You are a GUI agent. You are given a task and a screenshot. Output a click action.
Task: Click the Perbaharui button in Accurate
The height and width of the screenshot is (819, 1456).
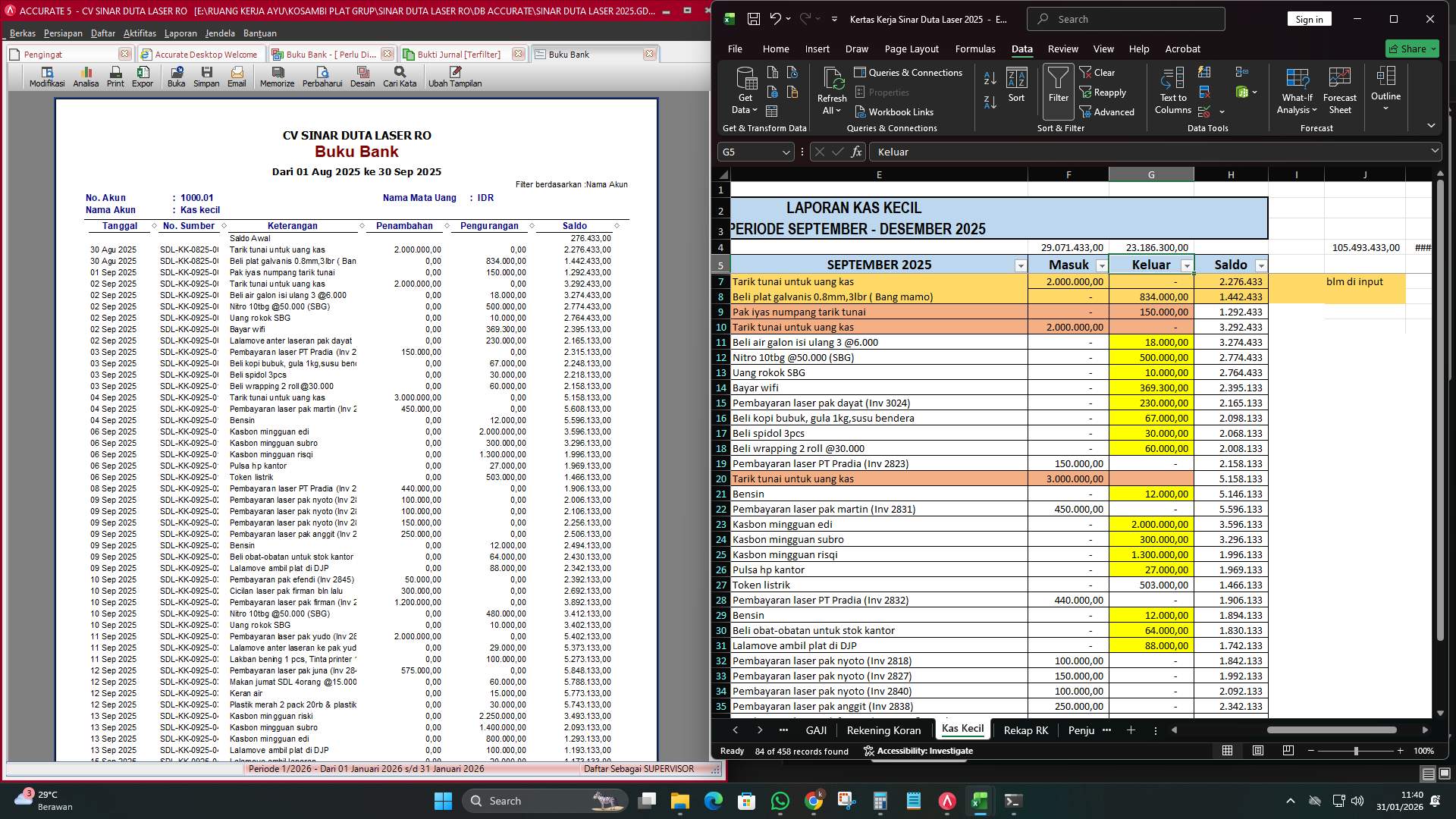coord(322,76)
